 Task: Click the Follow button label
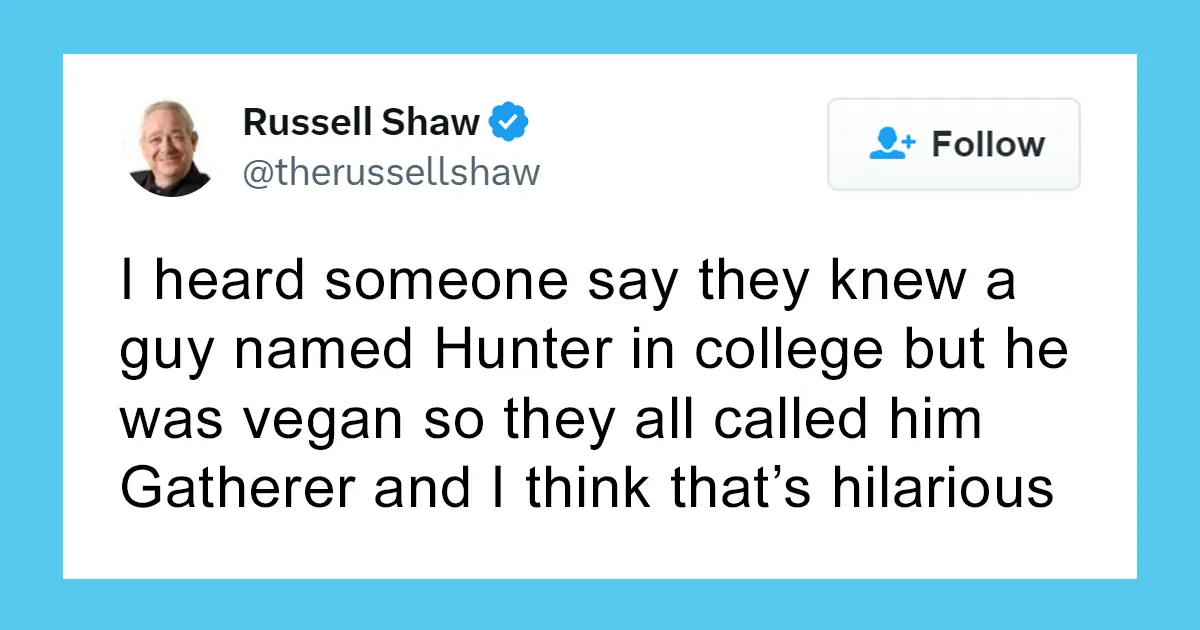coord(988,144)
